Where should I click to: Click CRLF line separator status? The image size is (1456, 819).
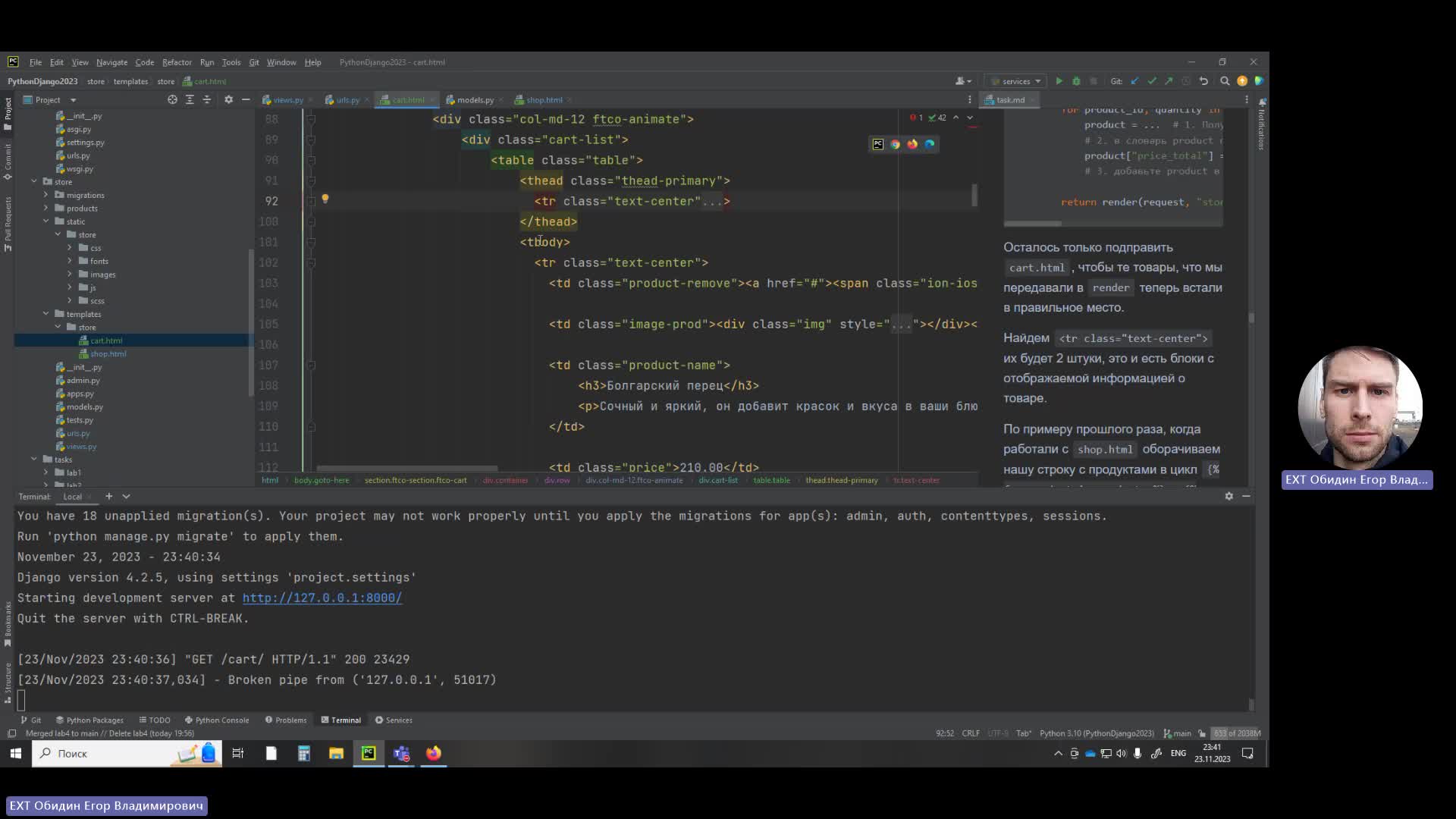[x=971, y=733]
